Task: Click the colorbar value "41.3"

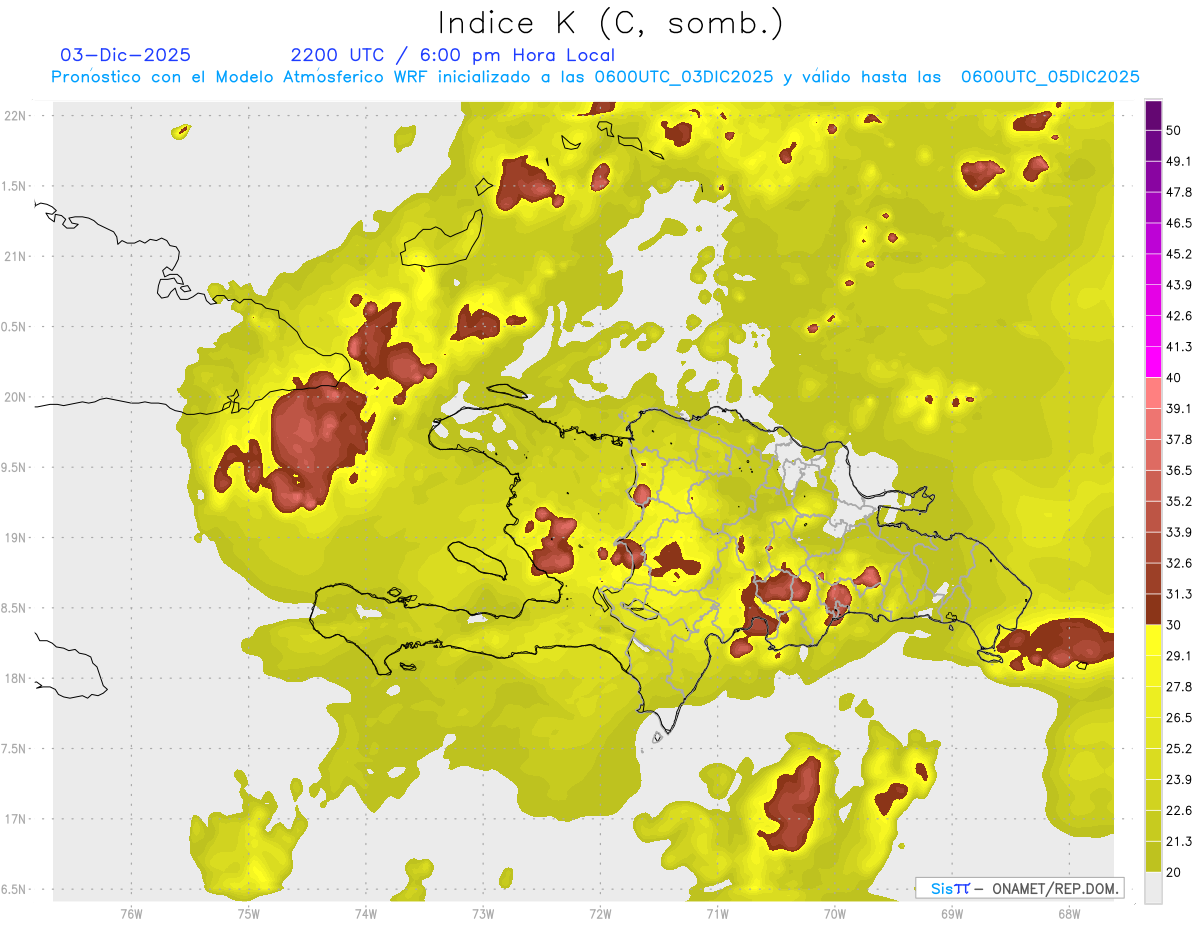Action: pyautogui.click(x=1179, y=347)
